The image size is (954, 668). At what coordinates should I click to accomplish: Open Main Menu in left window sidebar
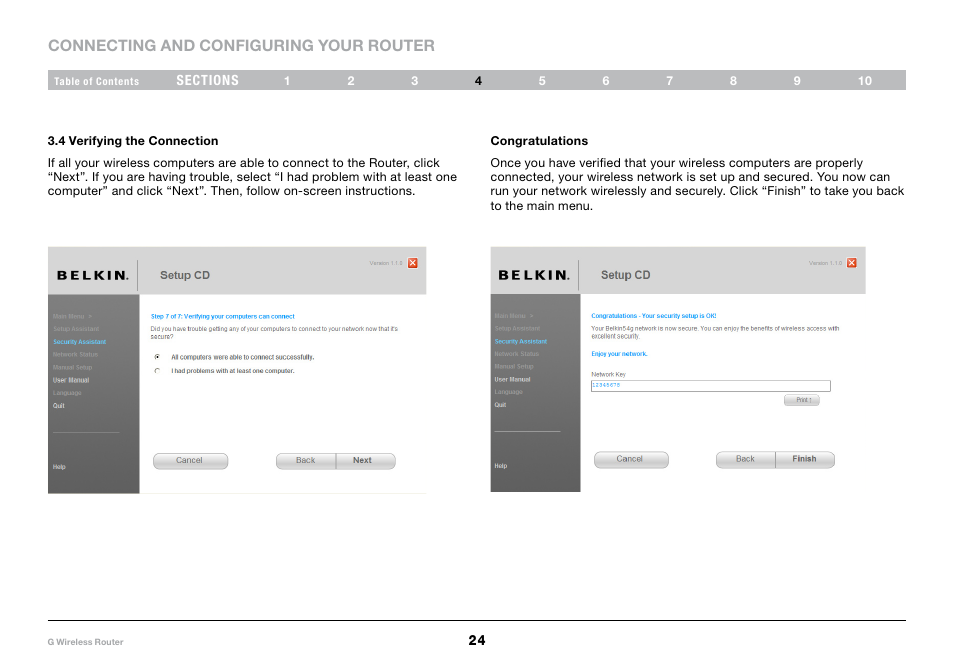tap(72, 316)
